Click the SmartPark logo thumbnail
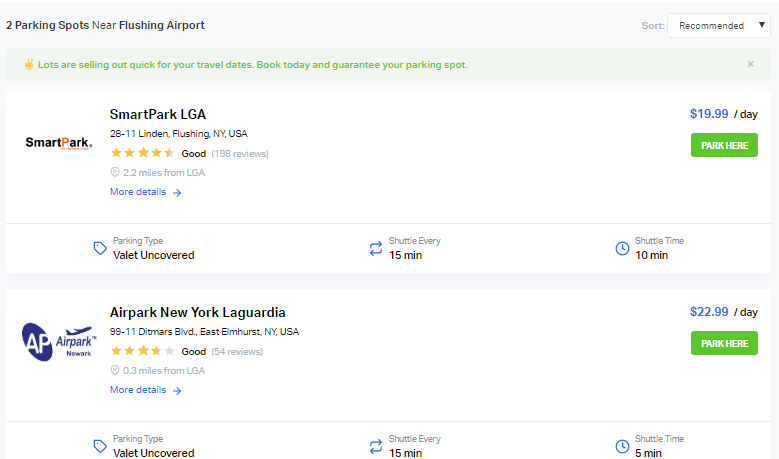Image resolution: width=779 pixels, height=459 pixels. tap(59, 143)
